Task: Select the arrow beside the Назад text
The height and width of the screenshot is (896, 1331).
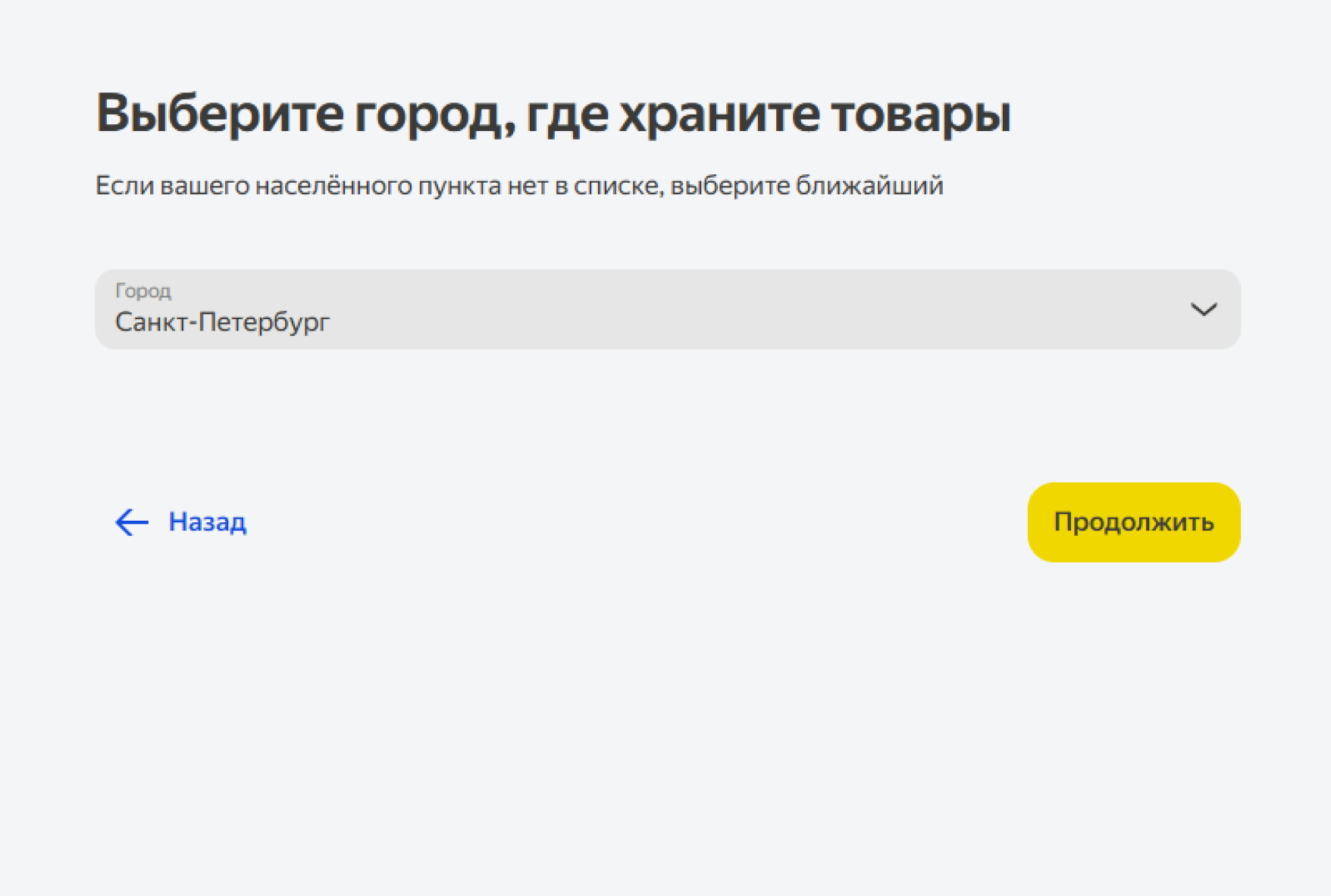Action: point(131,522)
